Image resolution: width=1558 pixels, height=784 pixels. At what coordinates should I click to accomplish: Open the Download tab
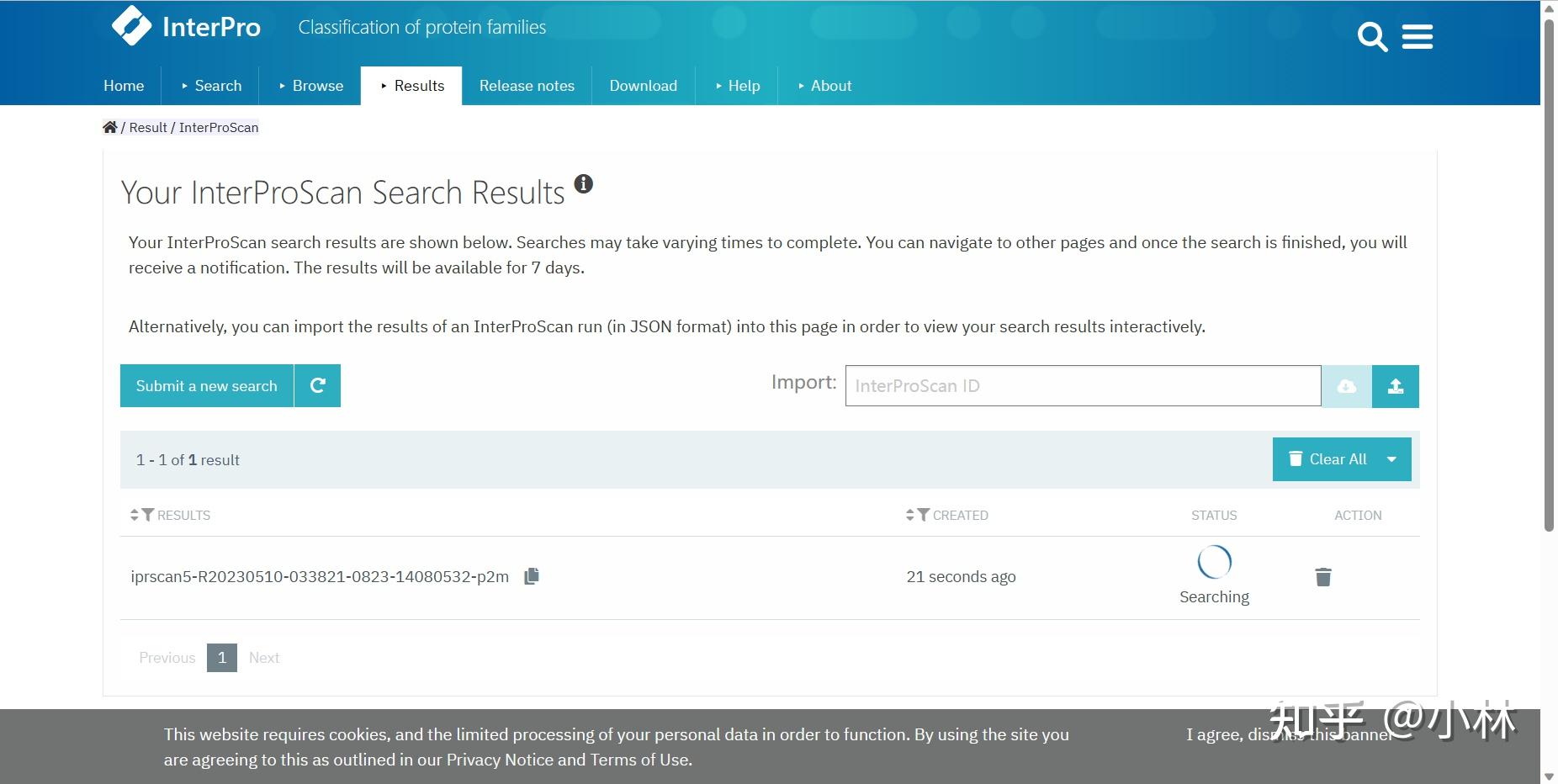click(x=644, y=86)
